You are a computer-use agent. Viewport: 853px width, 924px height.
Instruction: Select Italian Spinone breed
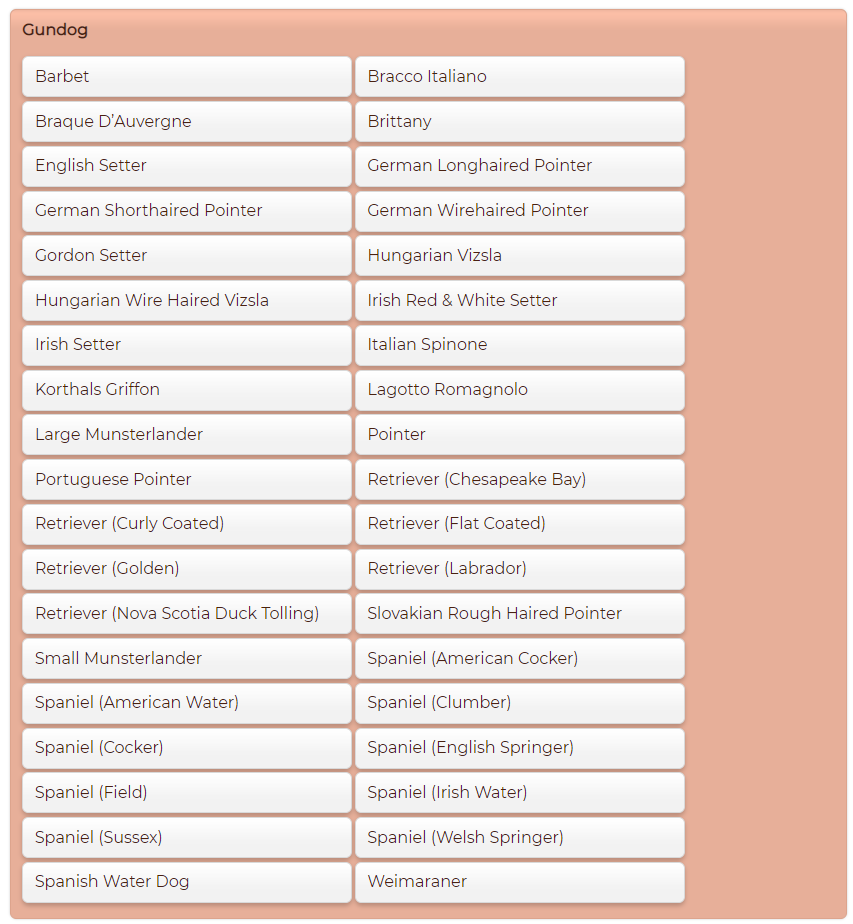point(519,345)
